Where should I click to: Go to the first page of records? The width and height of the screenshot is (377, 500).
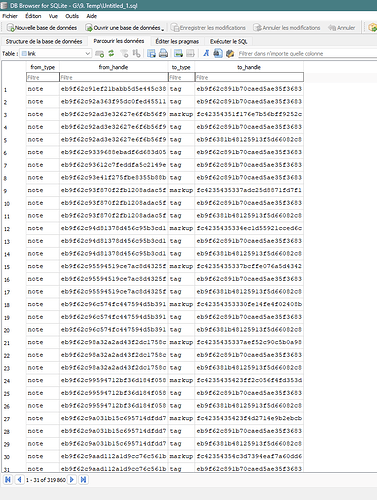point(8,480)
